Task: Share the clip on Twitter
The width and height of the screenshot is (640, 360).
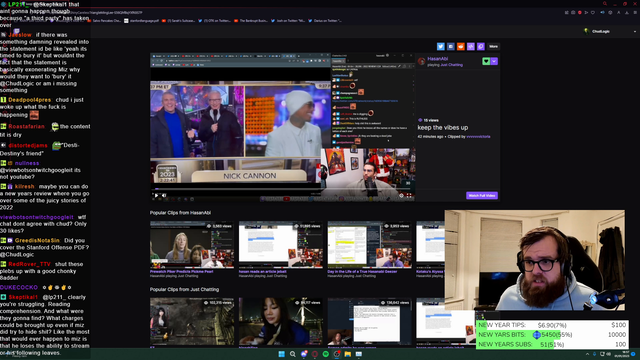Action: tap(440, 47)
